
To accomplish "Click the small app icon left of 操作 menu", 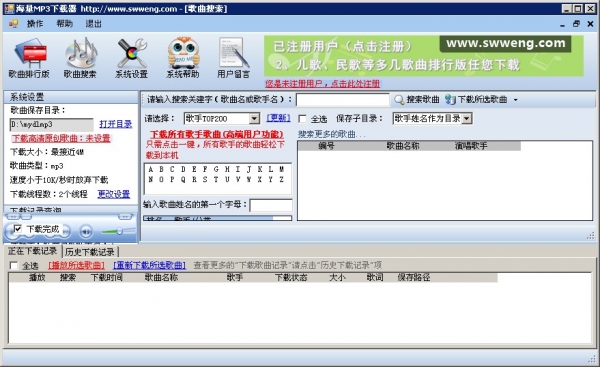I will pos(13,24).
